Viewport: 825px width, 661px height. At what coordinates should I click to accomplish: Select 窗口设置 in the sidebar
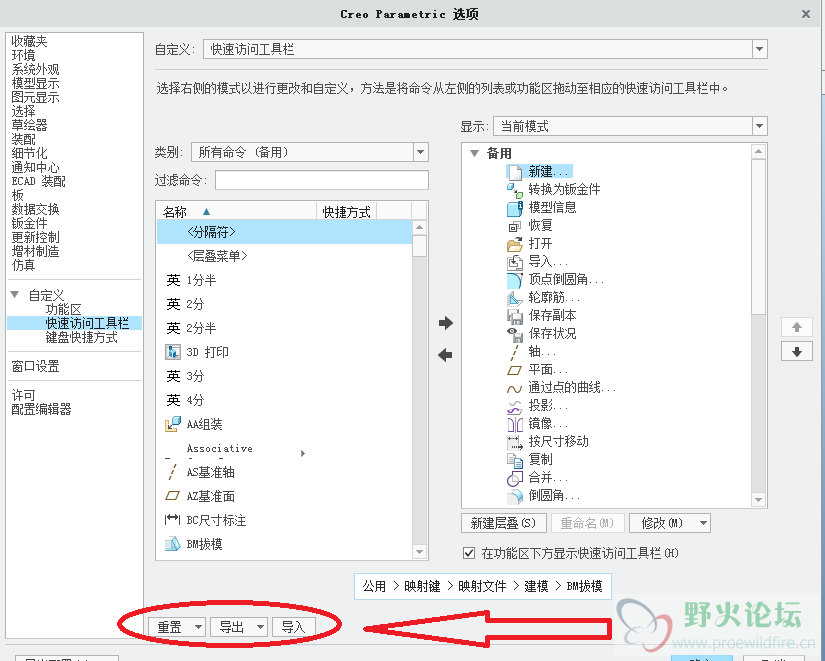35,366
